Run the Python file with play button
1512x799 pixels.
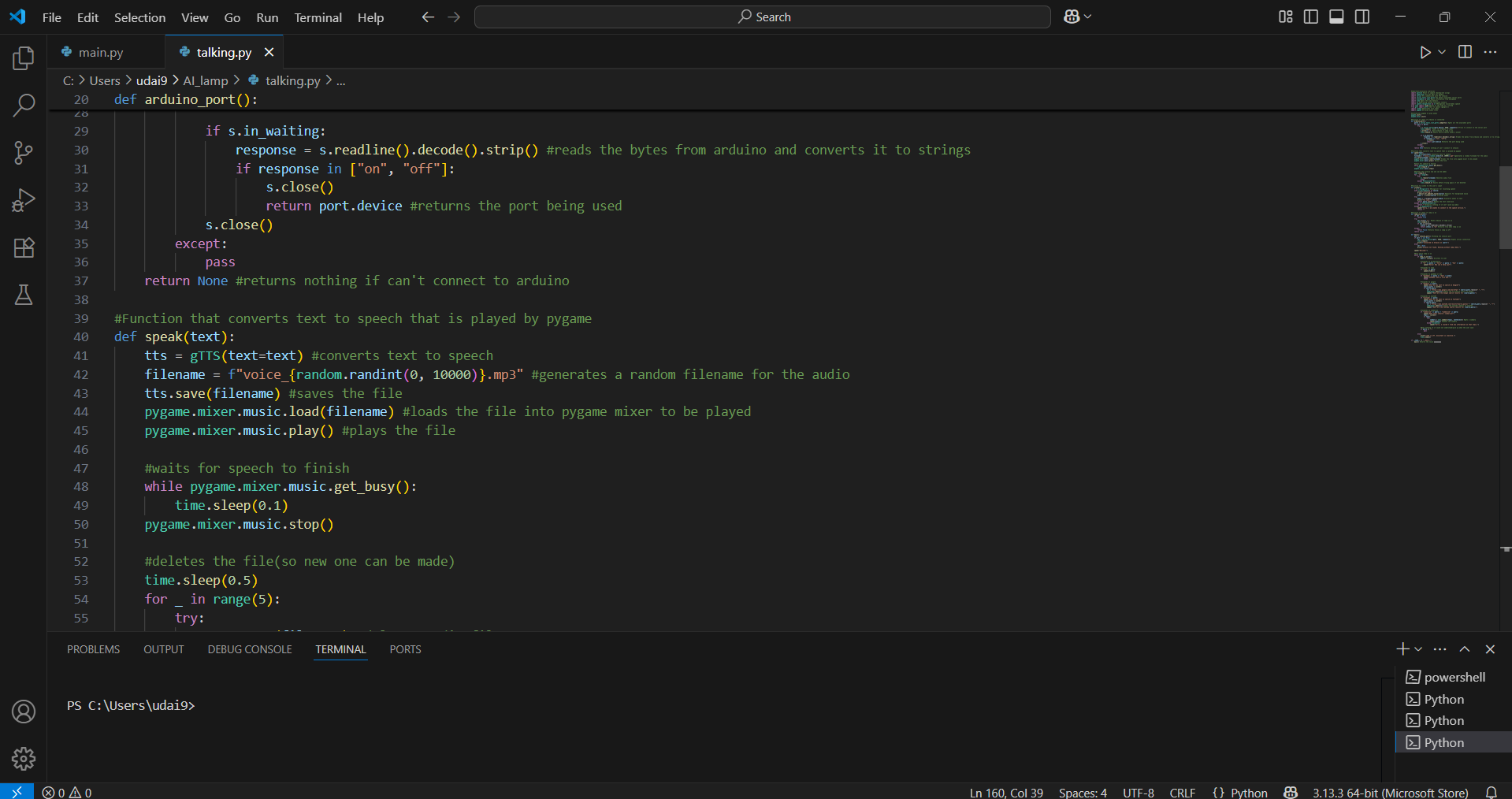pyautogui.click(x=1425, y=52)
